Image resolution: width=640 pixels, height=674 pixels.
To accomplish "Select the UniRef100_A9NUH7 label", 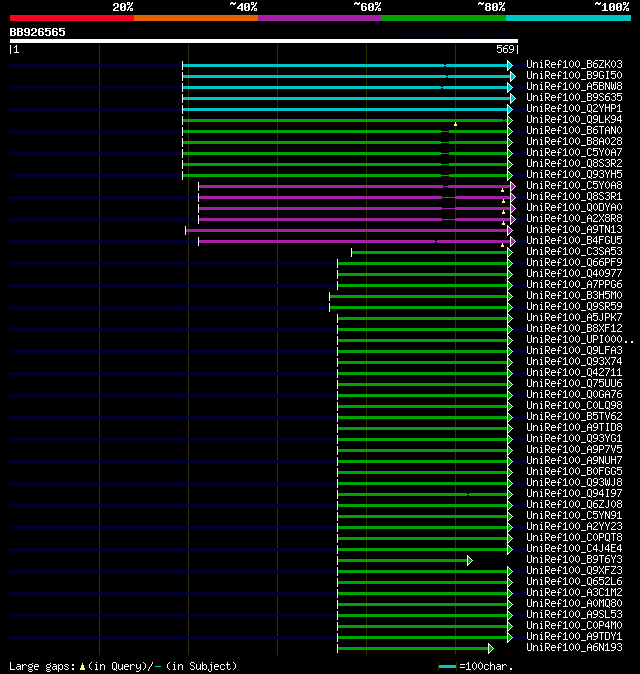I will coord(574,461).
